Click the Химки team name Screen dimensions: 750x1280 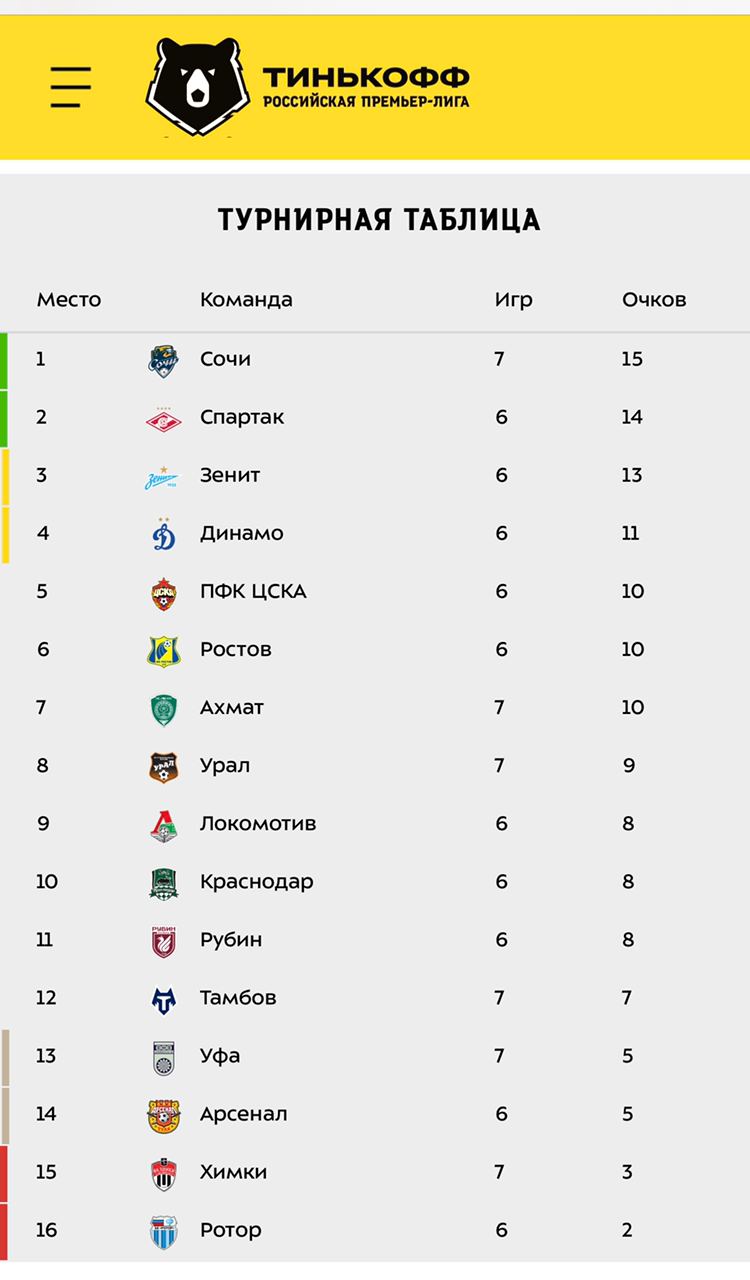(x=233, y=1172)
